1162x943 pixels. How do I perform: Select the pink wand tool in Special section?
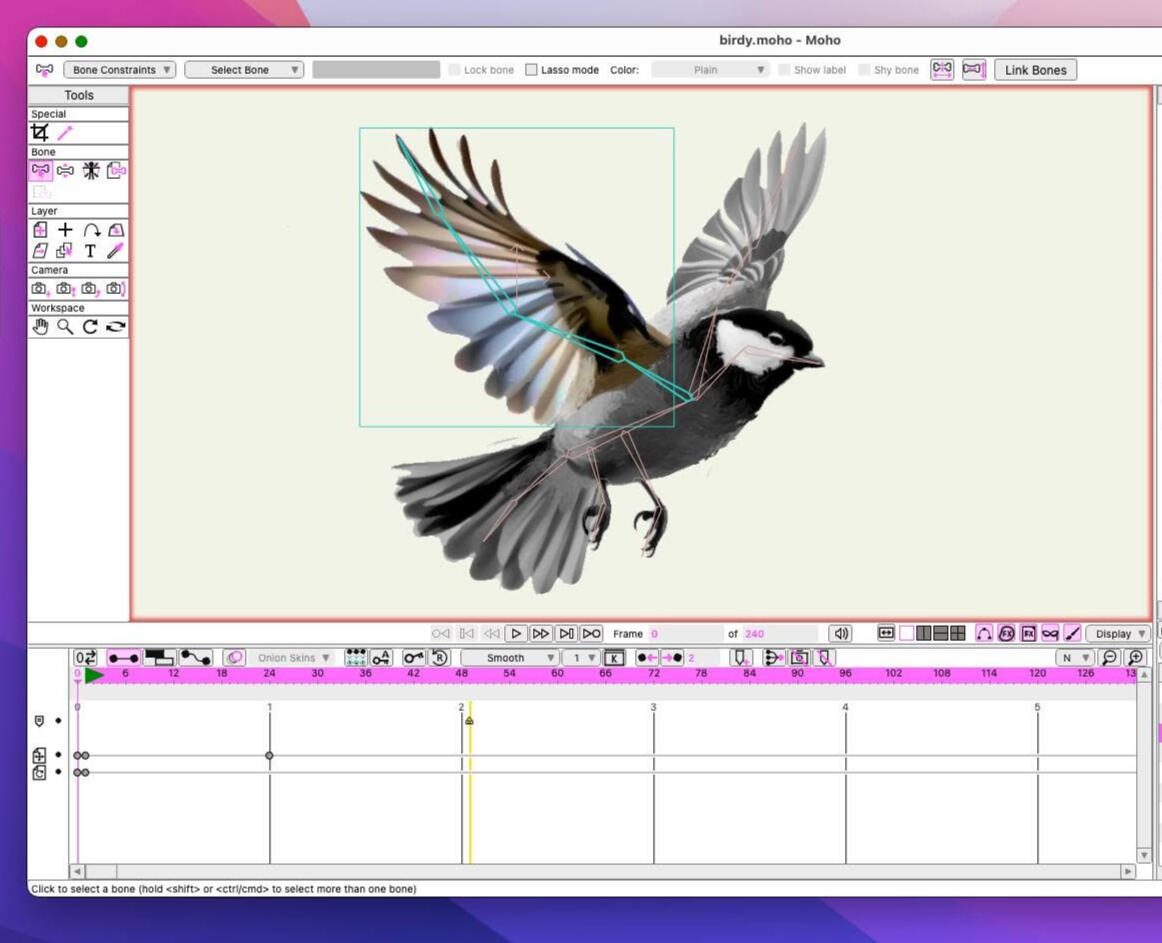point(65,133)
